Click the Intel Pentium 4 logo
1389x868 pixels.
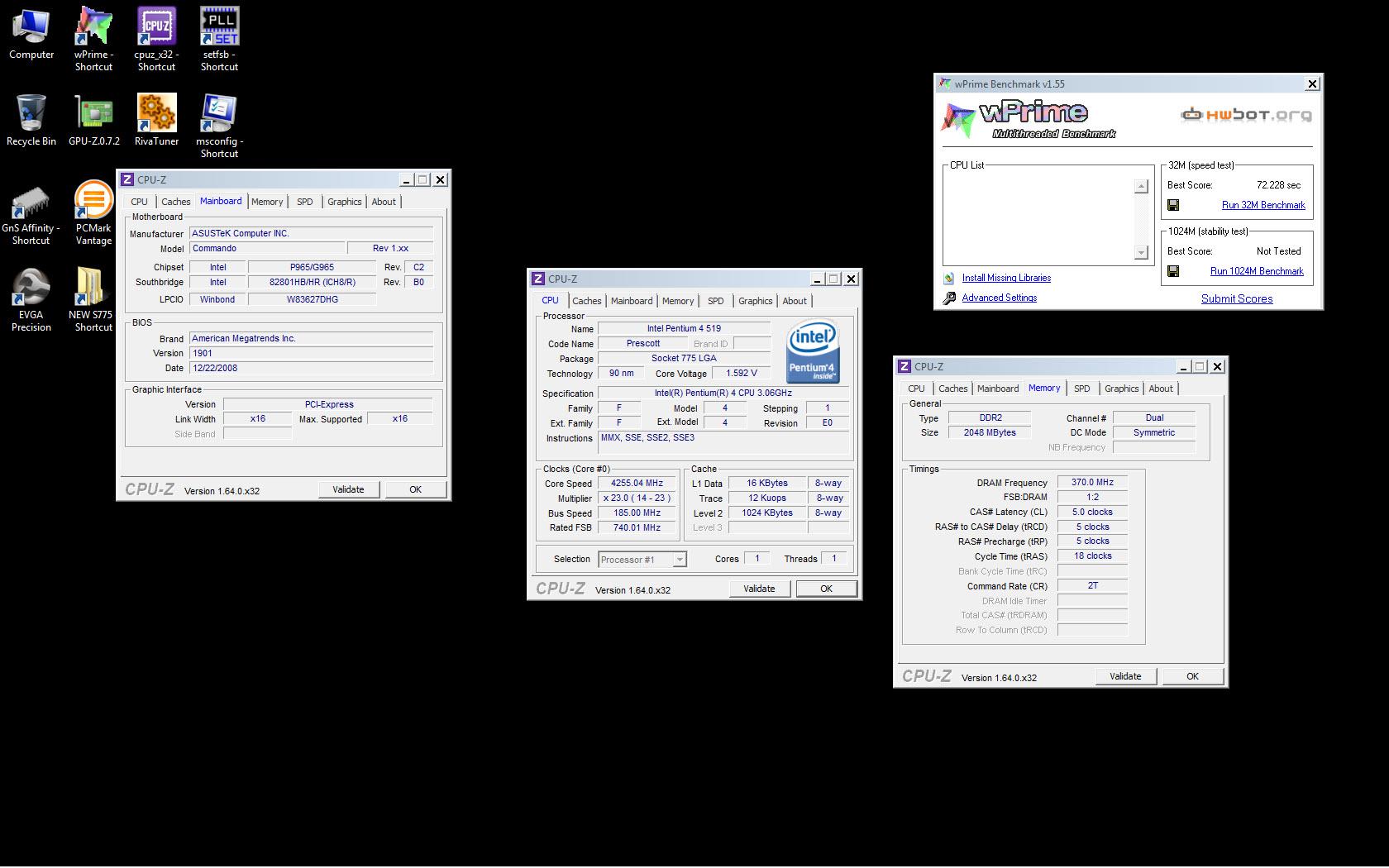coord(813,351)
